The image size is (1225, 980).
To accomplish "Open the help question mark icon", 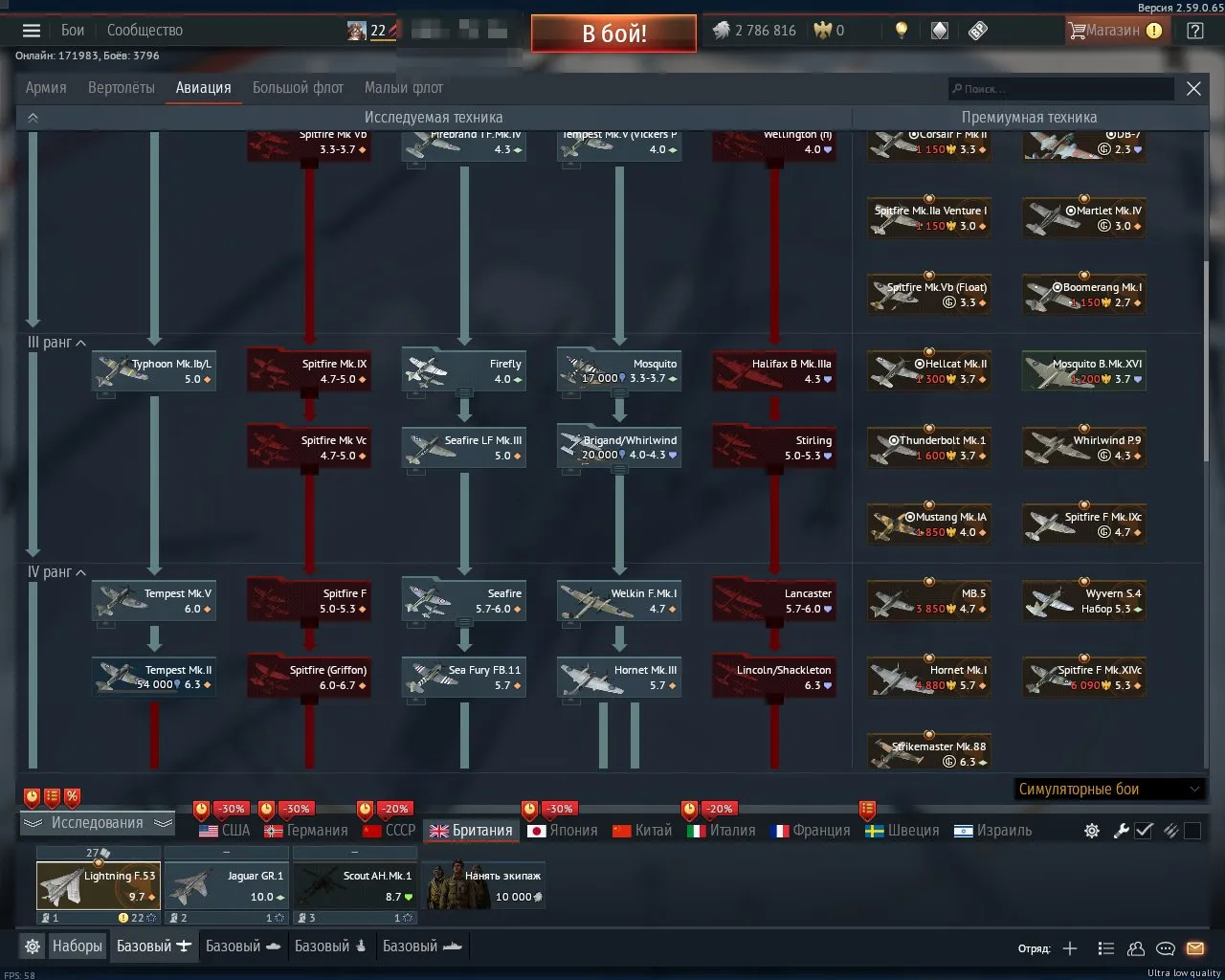I will (x=1194, y=31).
